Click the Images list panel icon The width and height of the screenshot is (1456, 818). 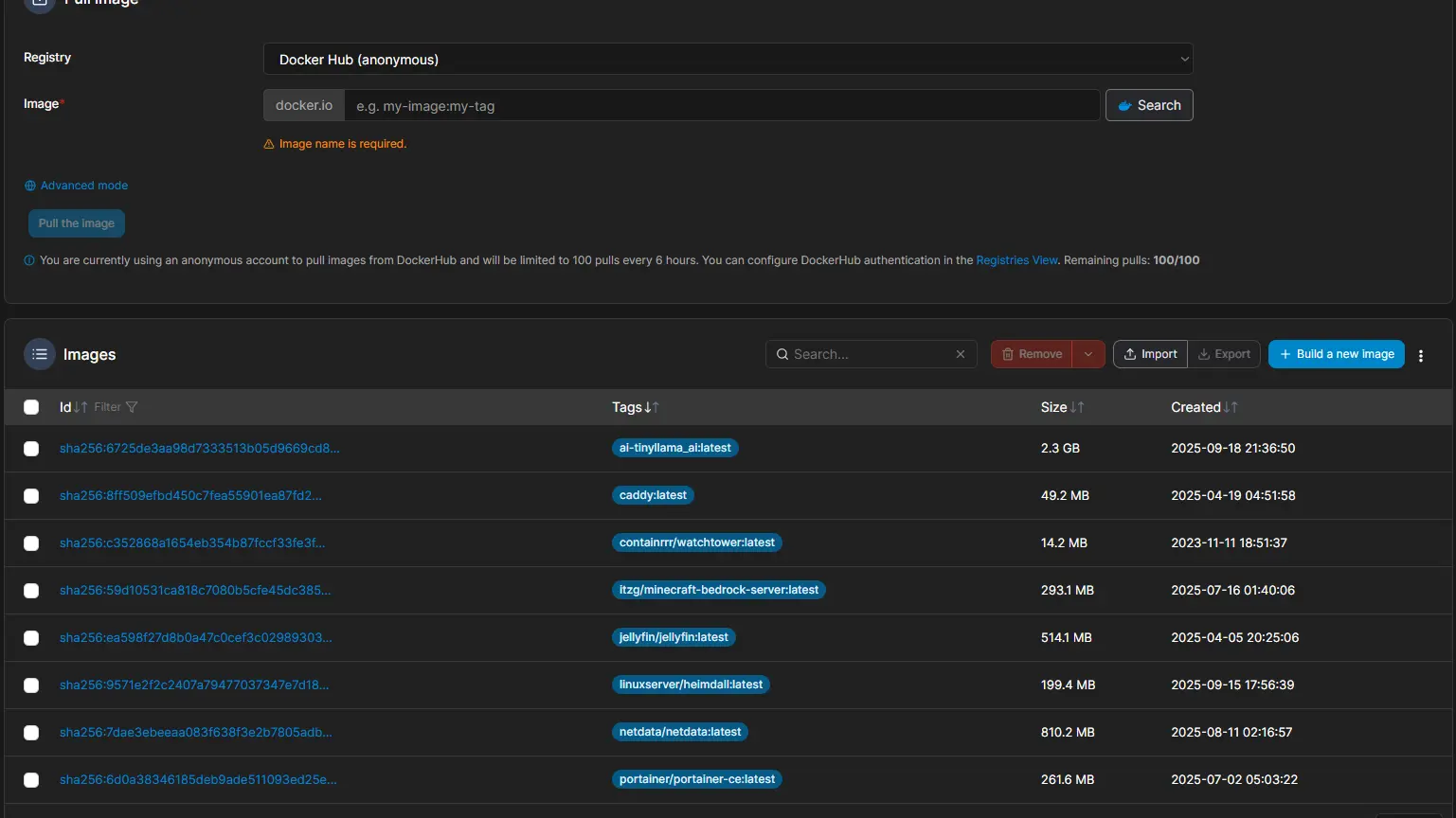(40, 354)
